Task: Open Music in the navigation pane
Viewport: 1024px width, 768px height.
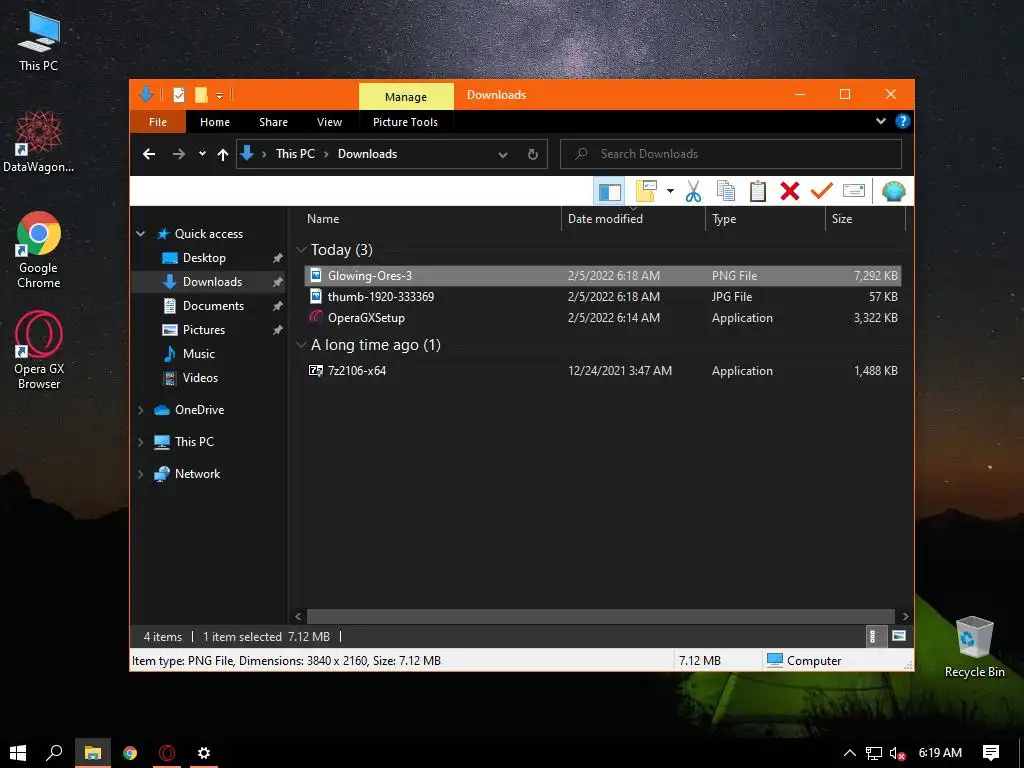Action: click(199, 354)
